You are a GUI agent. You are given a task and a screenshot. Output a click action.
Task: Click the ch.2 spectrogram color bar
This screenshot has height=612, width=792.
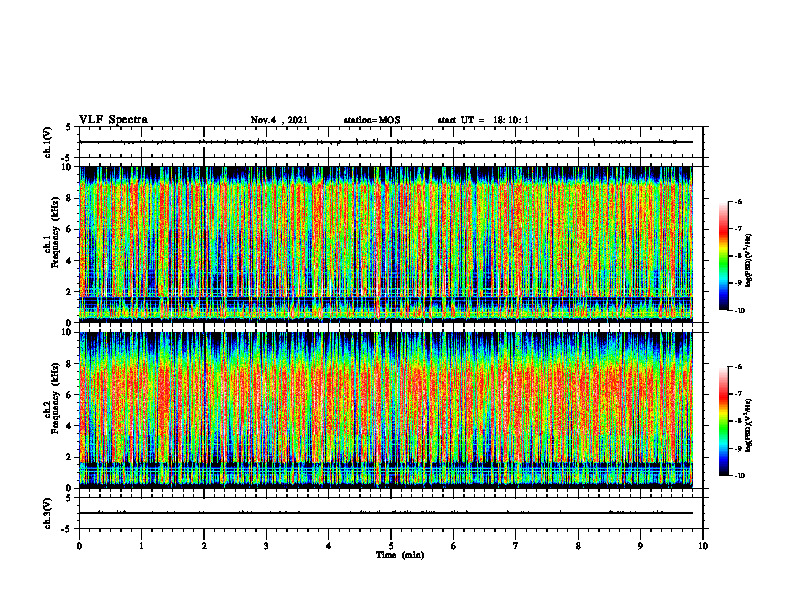tap(723, 421)
